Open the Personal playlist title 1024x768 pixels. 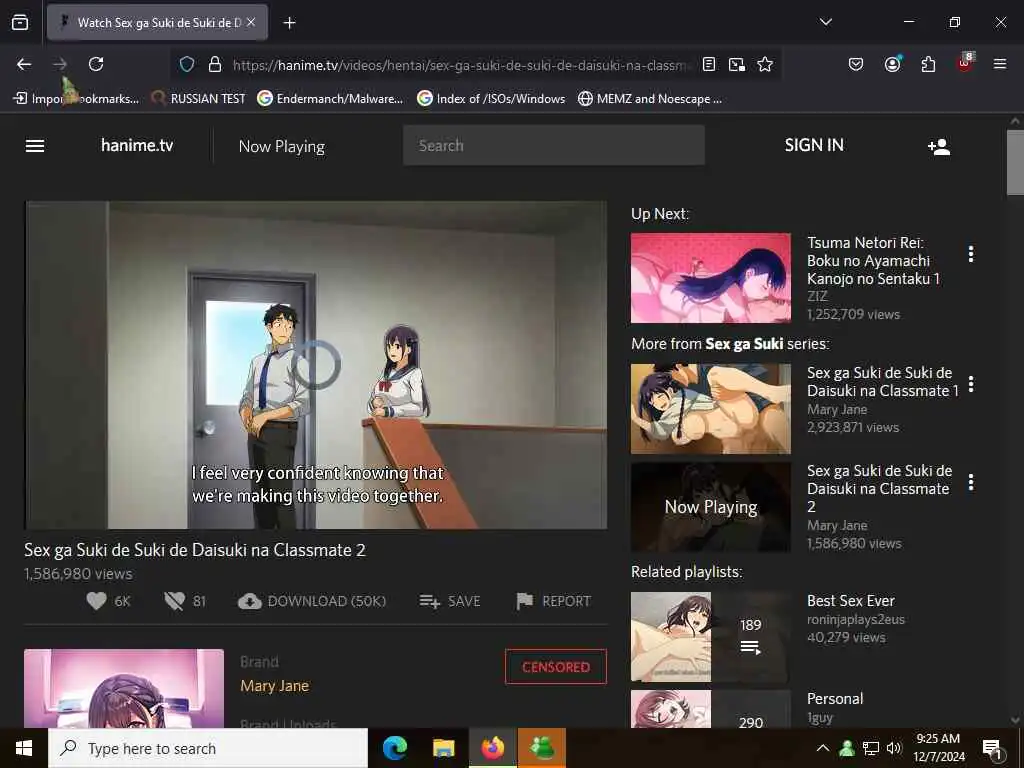pos(835,699)
